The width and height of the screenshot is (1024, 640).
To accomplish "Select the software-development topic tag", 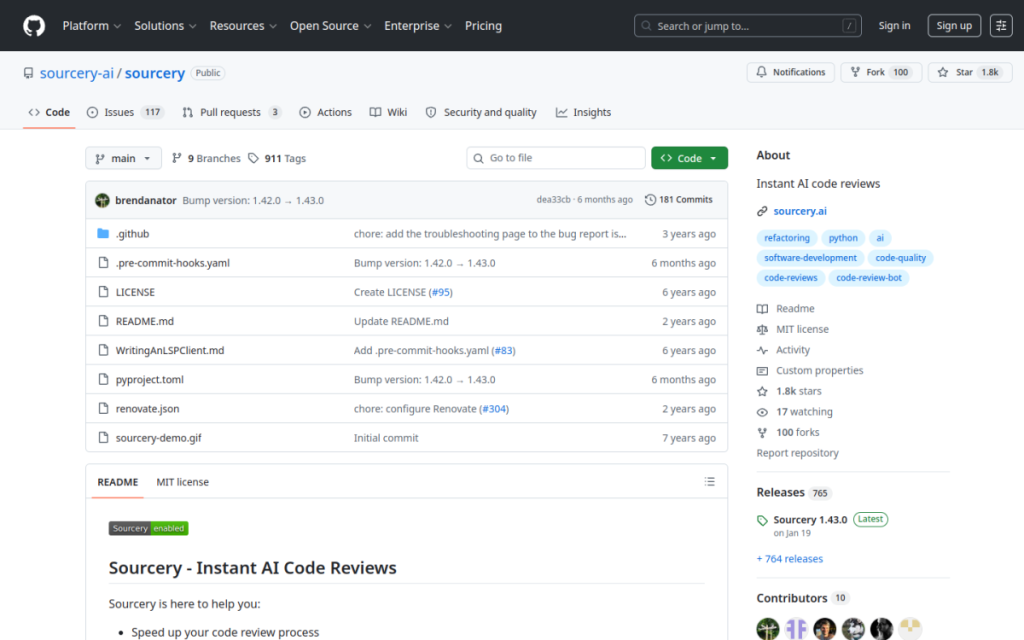I will point(810,258).
